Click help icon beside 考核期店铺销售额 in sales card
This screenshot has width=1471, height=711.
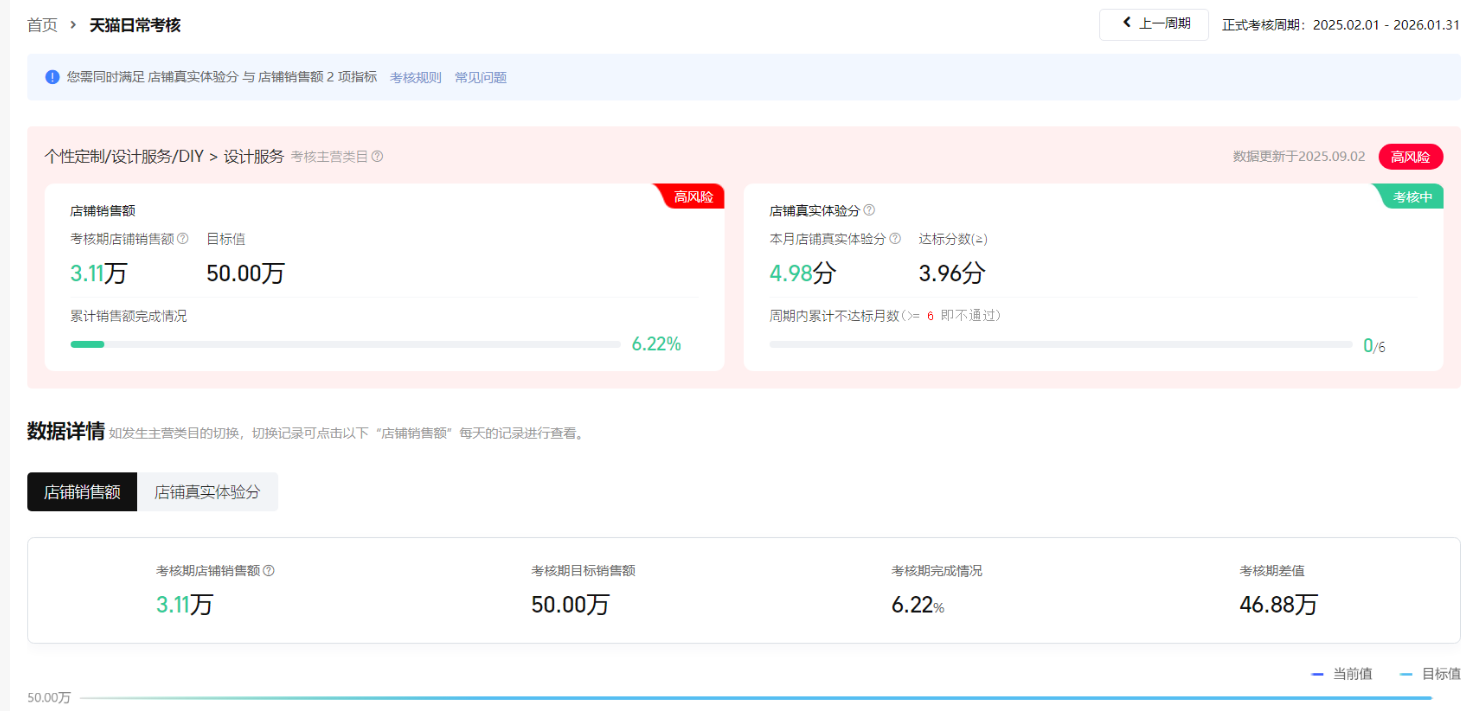tap(183, 239)
